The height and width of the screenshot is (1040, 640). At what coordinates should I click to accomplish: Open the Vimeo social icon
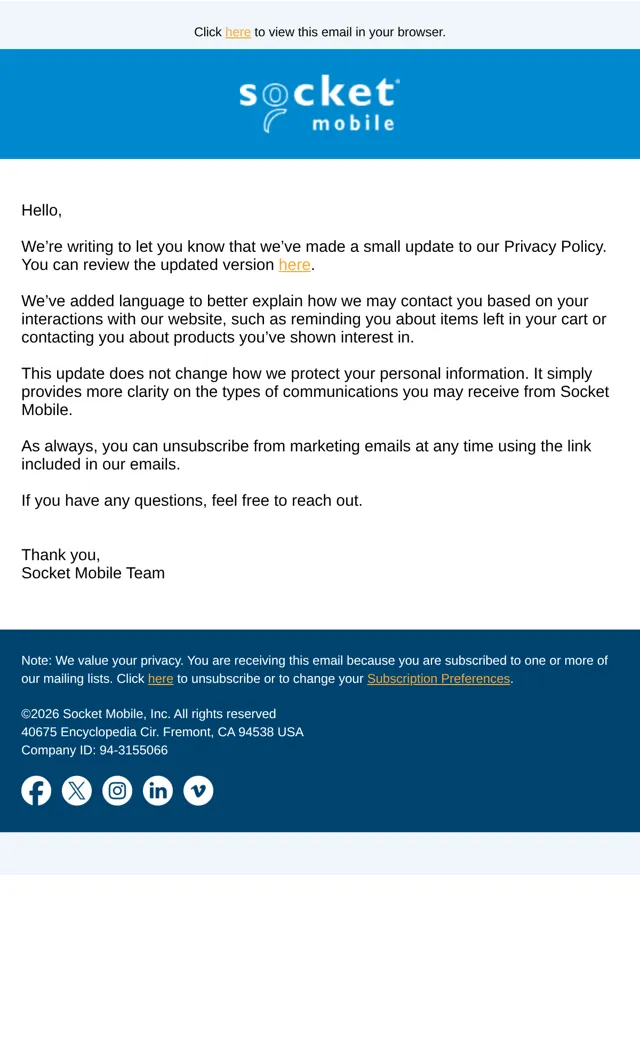(x=198, y=791)
